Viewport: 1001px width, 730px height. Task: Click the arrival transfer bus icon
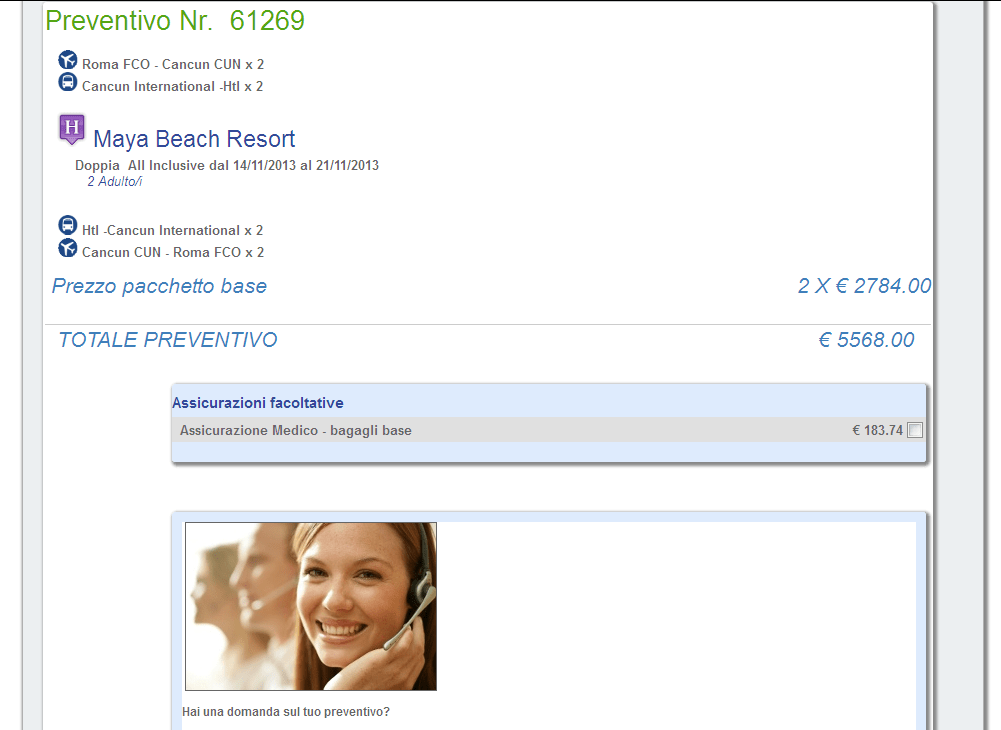[x=68, y=82]
